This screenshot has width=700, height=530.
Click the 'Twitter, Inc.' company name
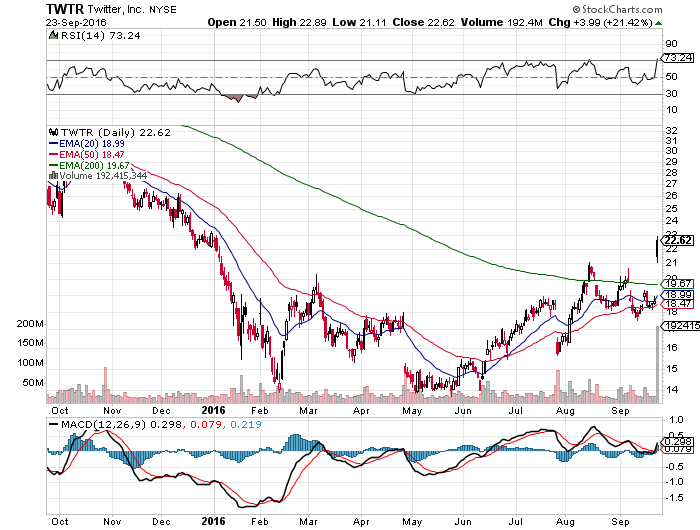pyautogui.click(x=116, y=9)
